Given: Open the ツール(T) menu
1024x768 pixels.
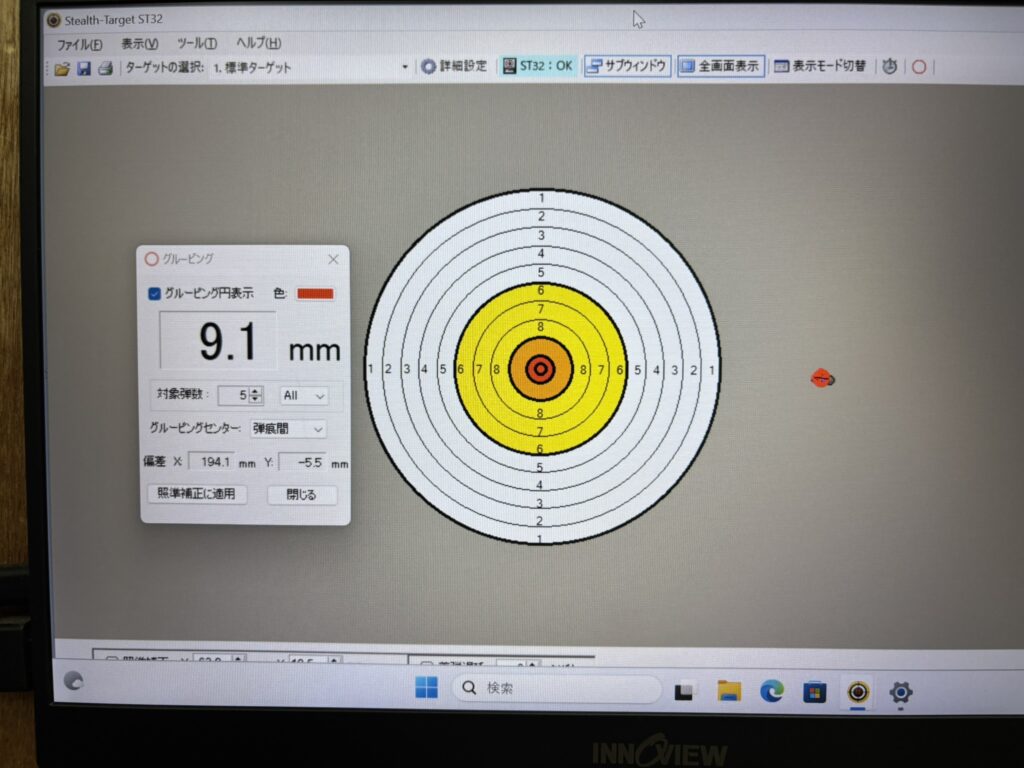Looking at the screenshot, I should tap(196, 44).
